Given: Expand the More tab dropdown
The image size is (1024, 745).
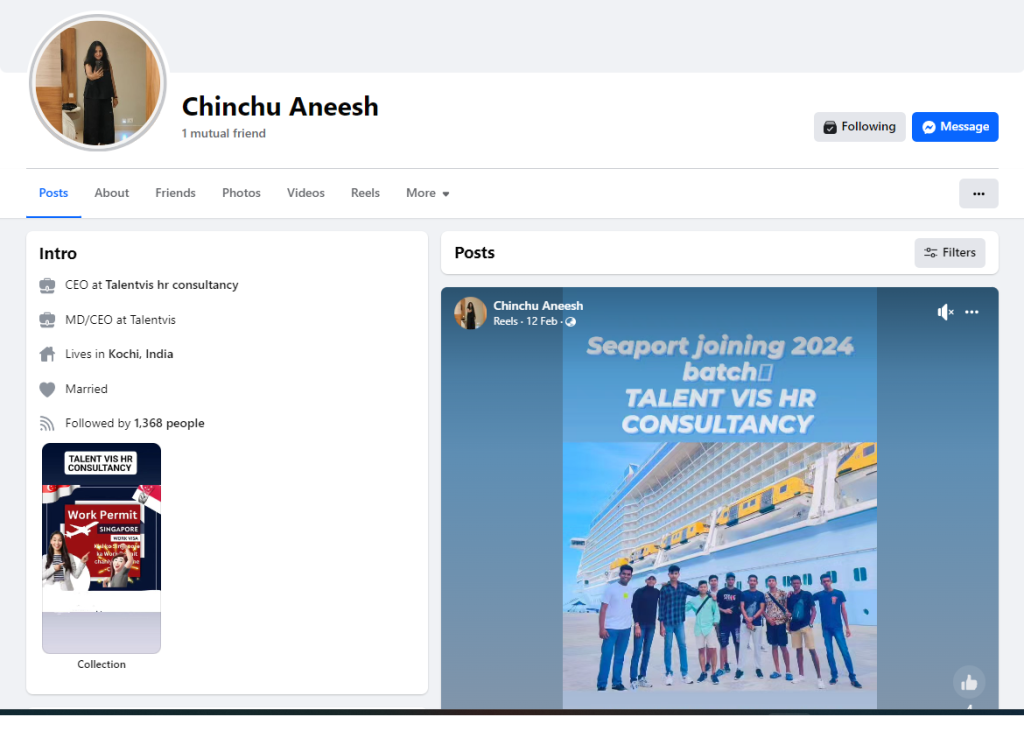Looking at the screenshot, I should point(427,193).
